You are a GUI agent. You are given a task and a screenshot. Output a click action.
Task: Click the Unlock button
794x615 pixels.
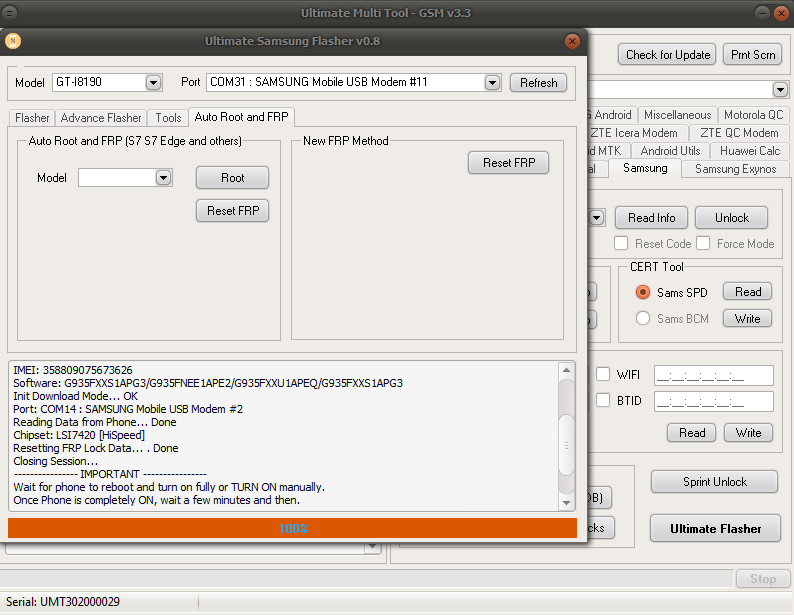[x=731, y=218]
